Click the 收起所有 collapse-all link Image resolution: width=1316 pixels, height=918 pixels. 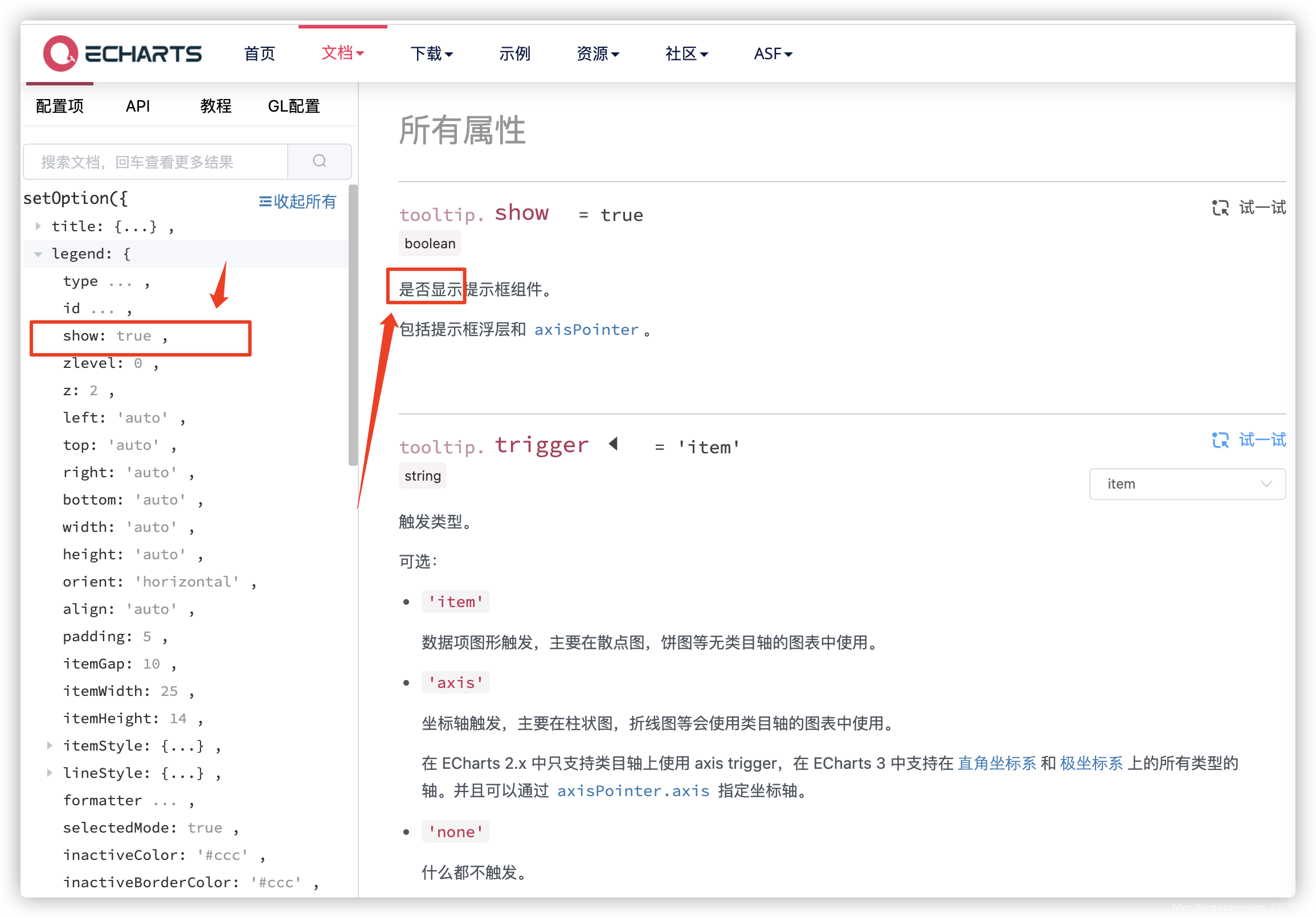point(297,202)
